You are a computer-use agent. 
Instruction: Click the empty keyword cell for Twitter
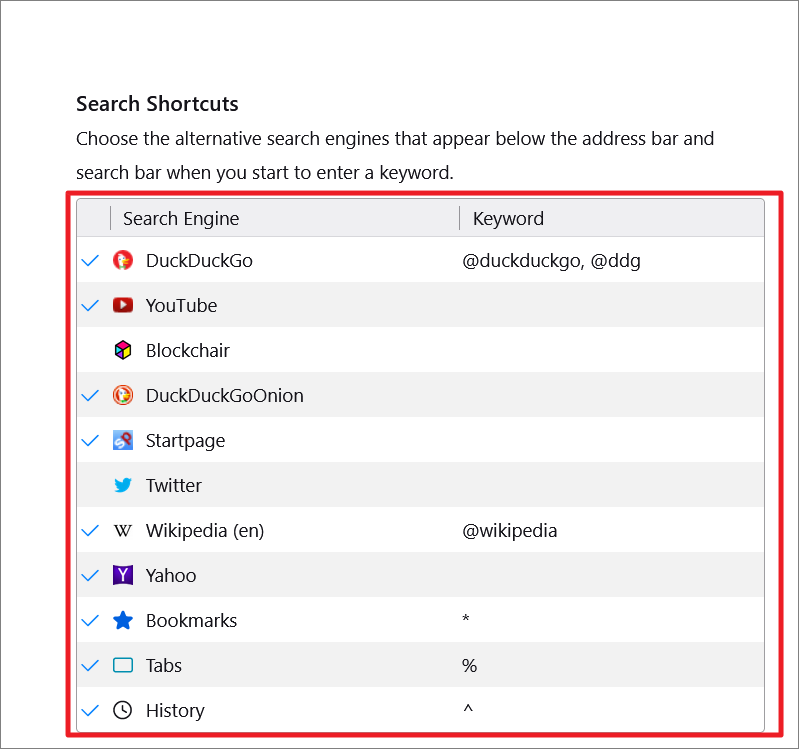pyautogui.click(x=611, y=485)
